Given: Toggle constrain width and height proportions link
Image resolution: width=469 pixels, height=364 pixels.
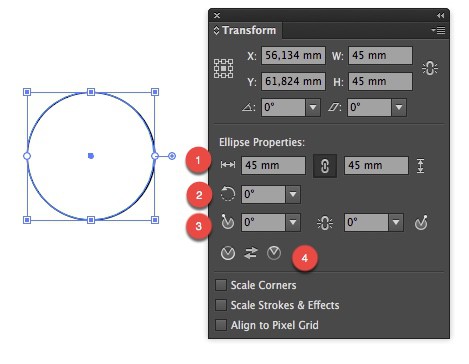Looking at the screenshot, I should (x=430, y=68).
